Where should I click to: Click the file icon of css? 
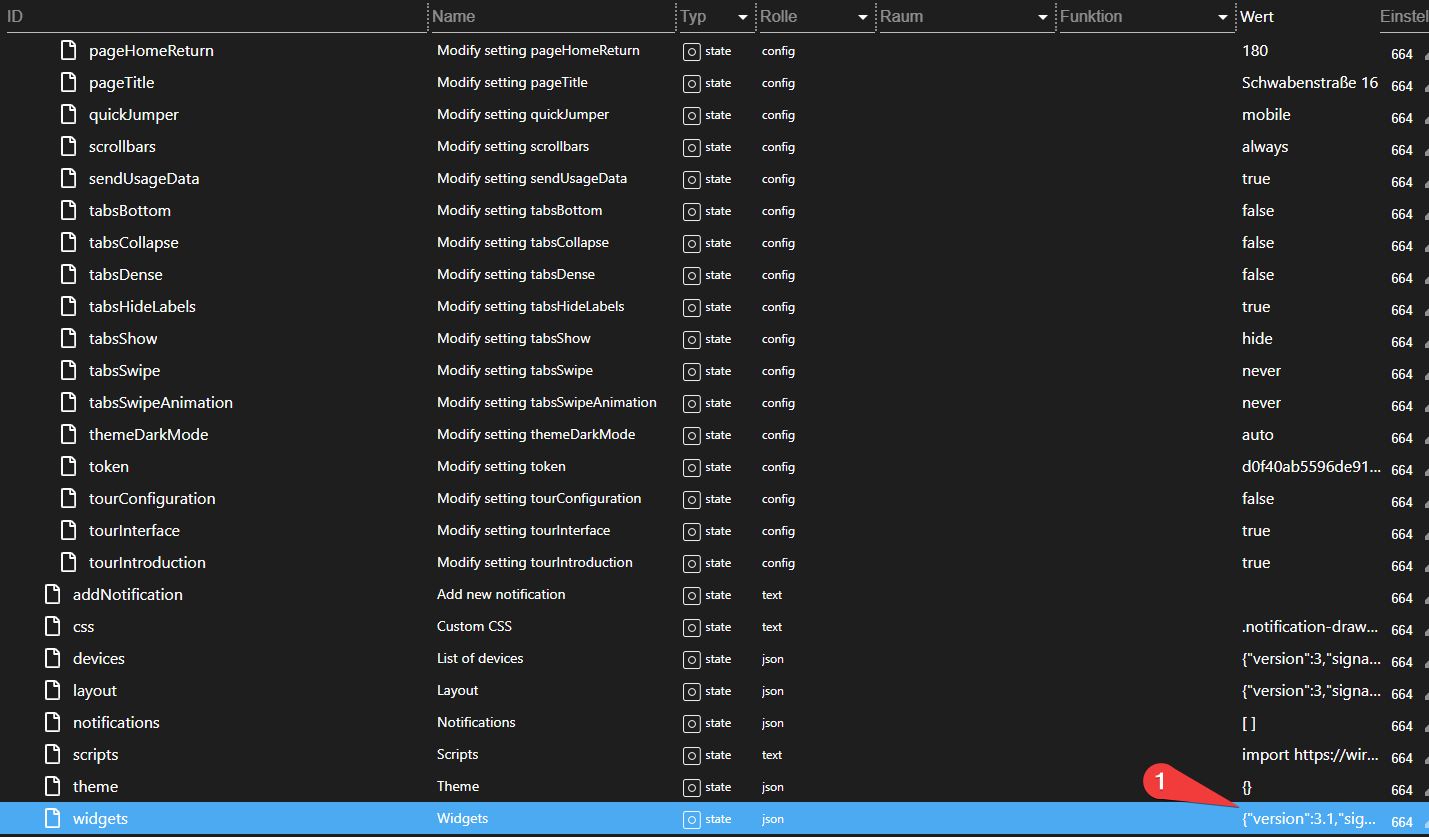(52, 626)
